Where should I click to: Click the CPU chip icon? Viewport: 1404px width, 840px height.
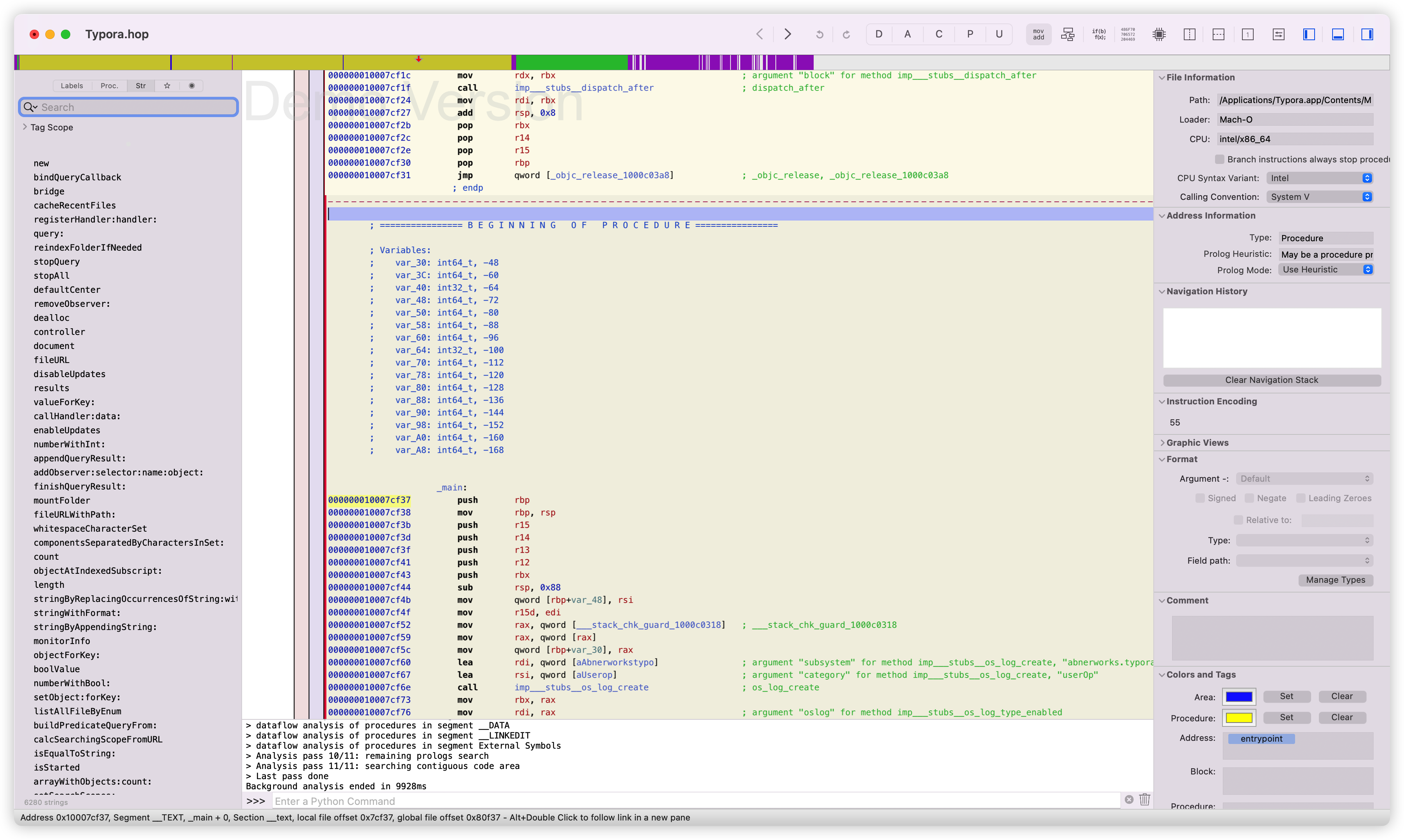(1159, 34)
